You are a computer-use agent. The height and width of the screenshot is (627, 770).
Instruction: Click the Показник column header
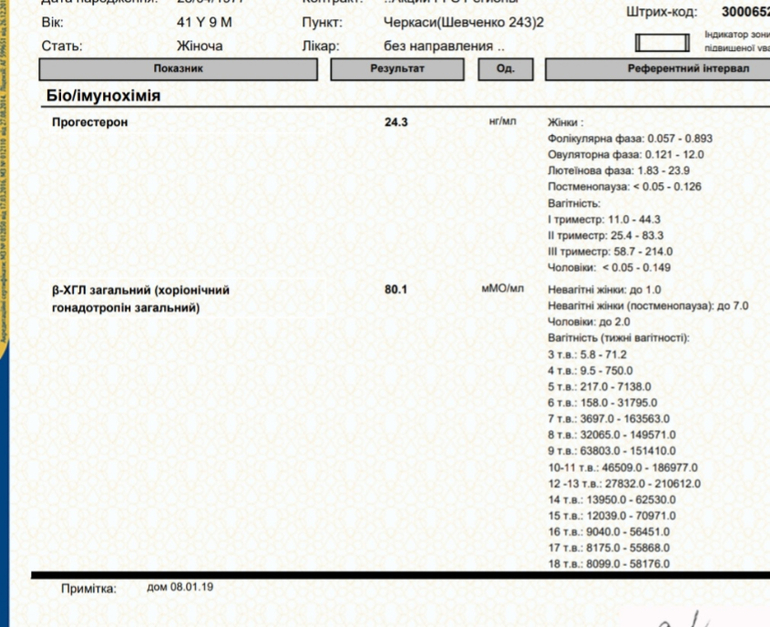pos(178,69)
